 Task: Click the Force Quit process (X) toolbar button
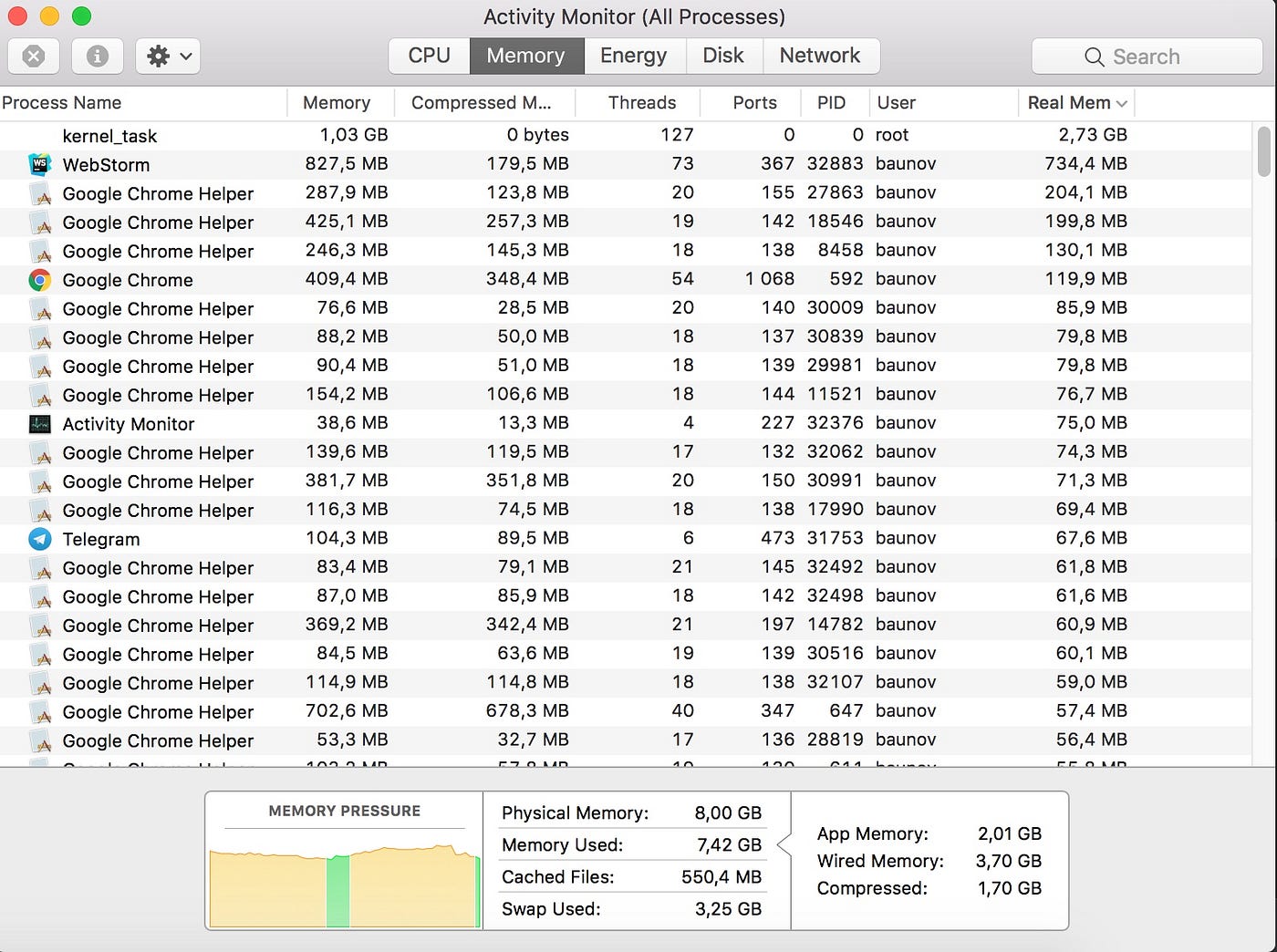(x=34, y=57)
